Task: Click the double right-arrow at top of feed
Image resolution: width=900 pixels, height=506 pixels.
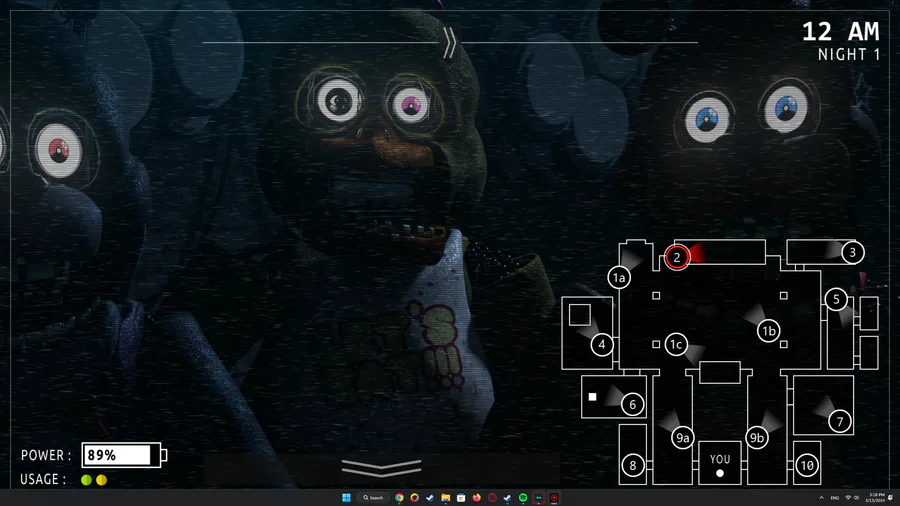Action: point(449,42)
